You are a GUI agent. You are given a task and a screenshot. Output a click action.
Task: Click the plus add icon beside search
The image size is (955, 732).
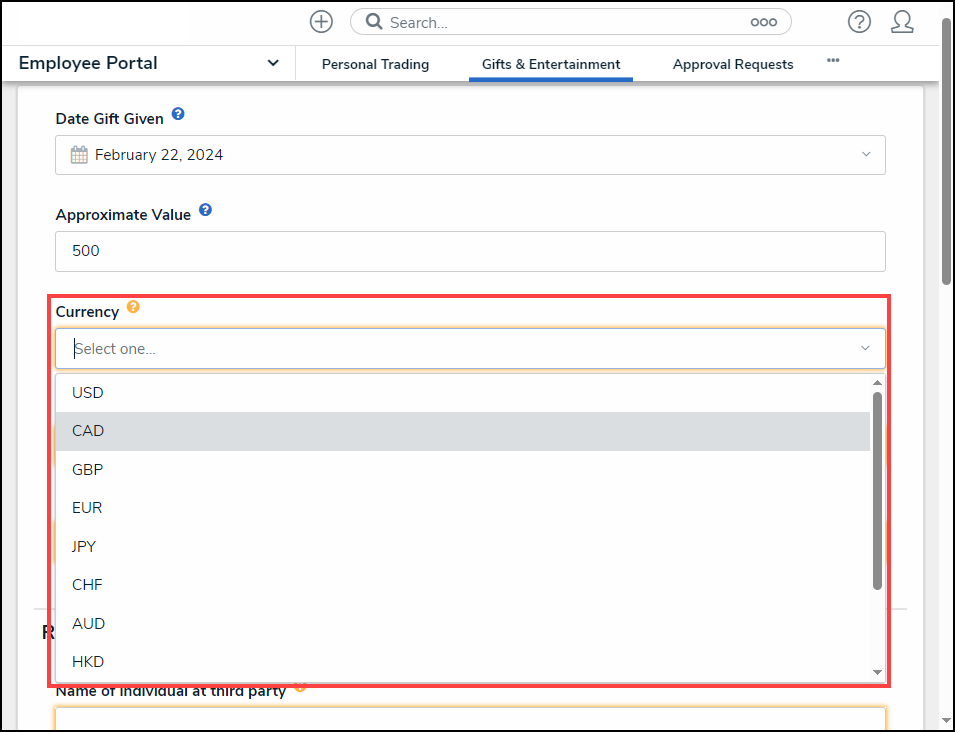[x=321, y=22]
